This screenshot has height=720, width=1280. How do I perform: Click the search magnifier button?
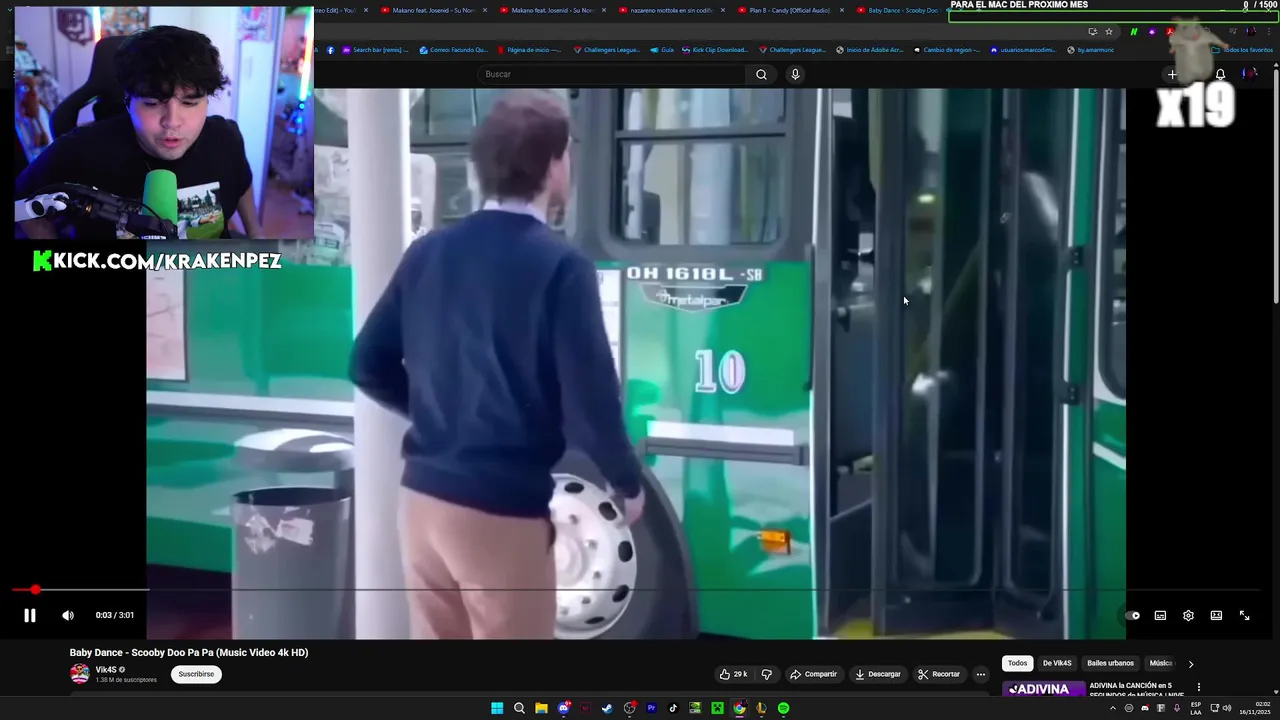tap(761, 74)
